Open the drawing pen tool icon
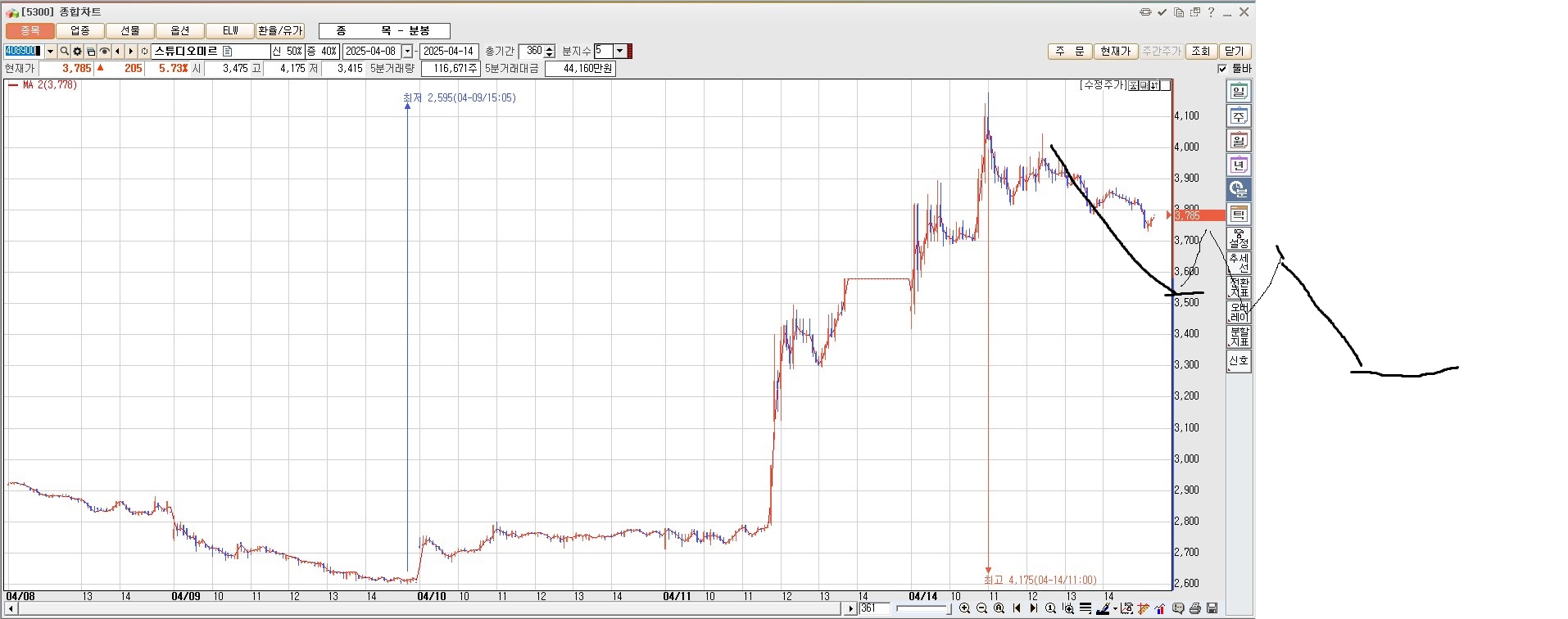This screenshot has width=1568, height=619. point(1103,608)
